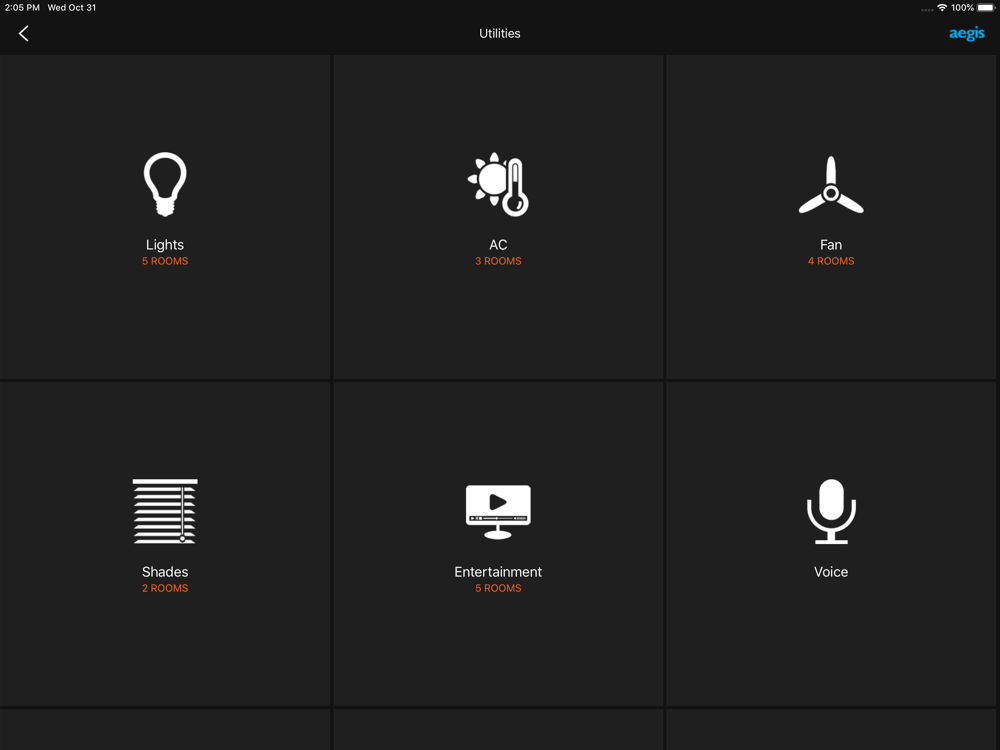Click the AC label
Screen dimensions: 1000x750
coord(498,245)
